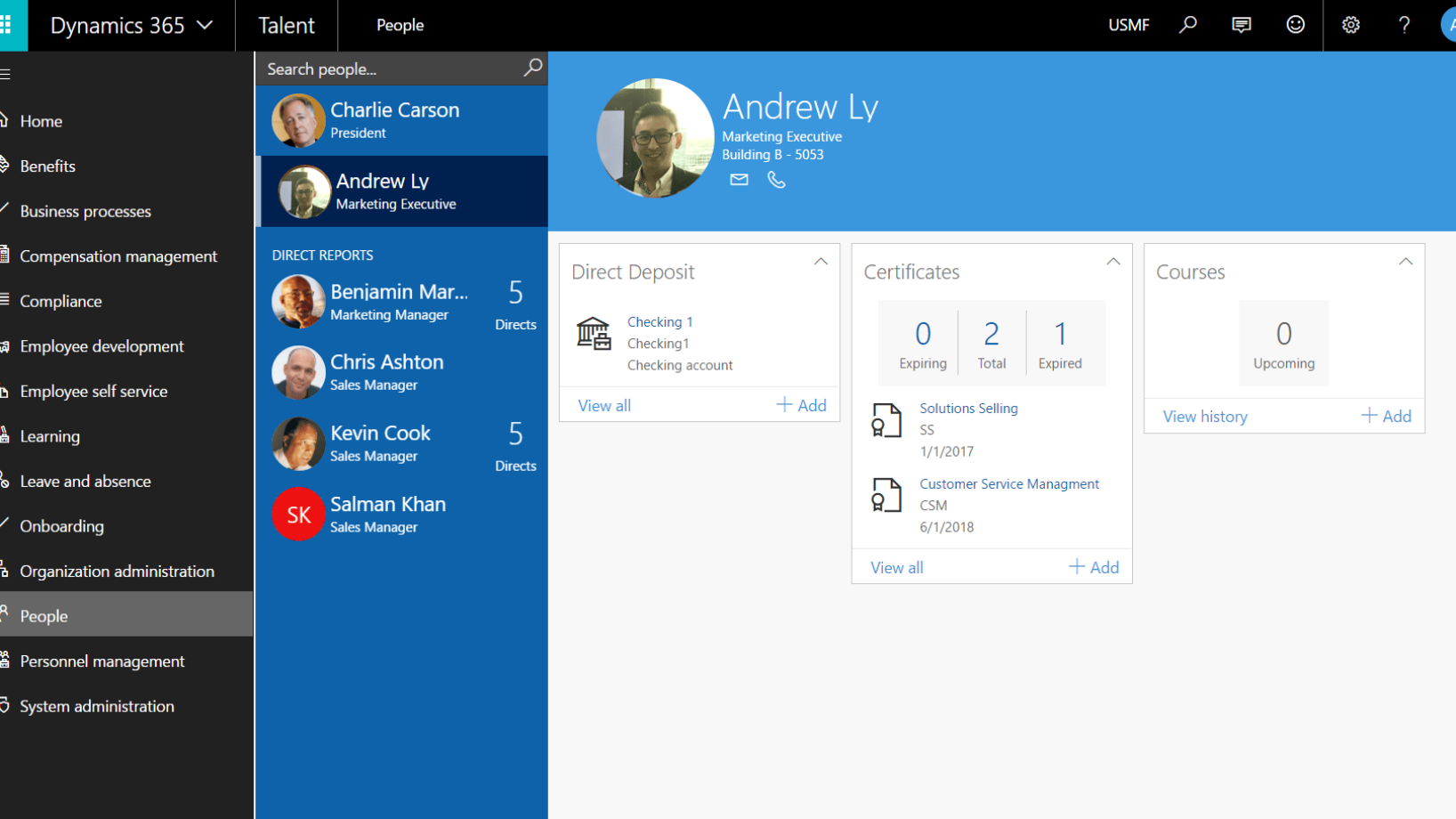Click the People breadcrumb in top bar
The width and height of the screenshot is (1456, 819).
(x=400, y=25)
